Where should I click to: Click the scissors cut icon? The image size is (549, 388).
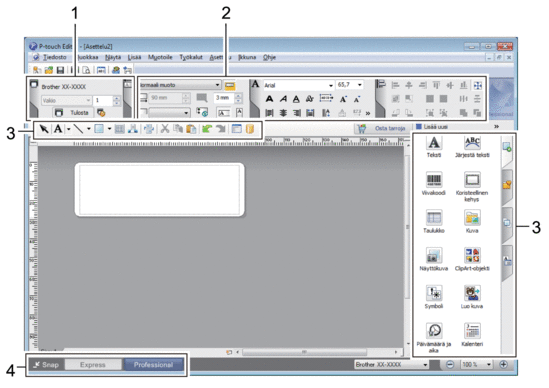coord(165,129)
